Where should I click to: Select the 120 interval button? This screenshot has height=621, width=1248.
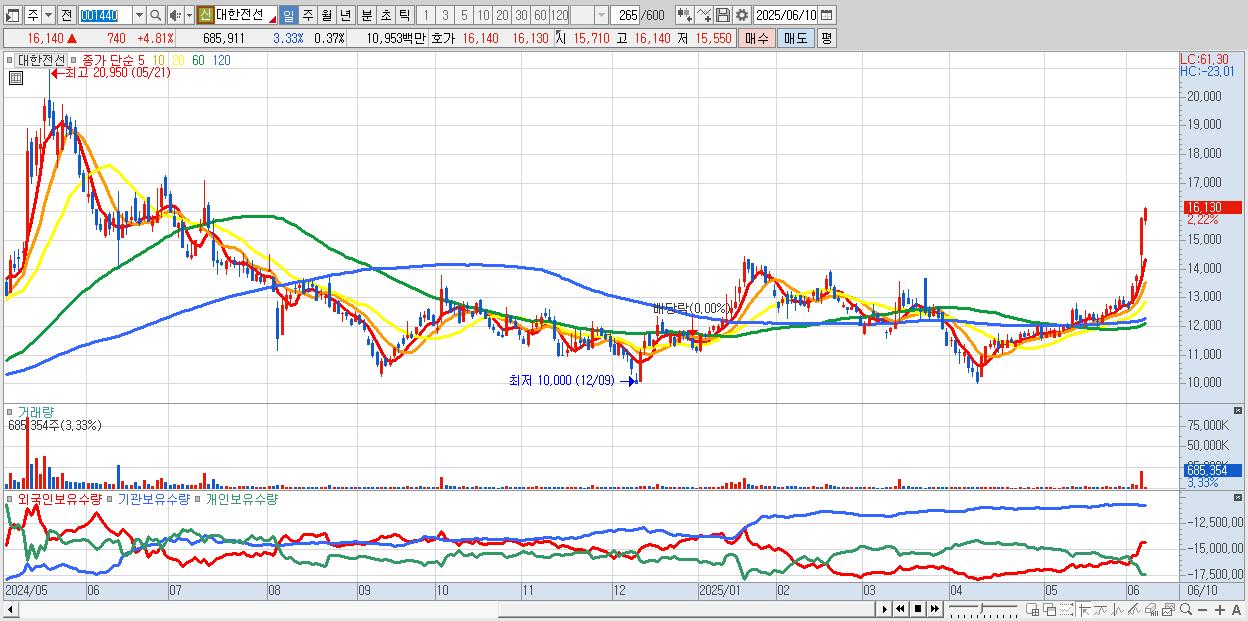pyautogui.click(x=560, y=15)
